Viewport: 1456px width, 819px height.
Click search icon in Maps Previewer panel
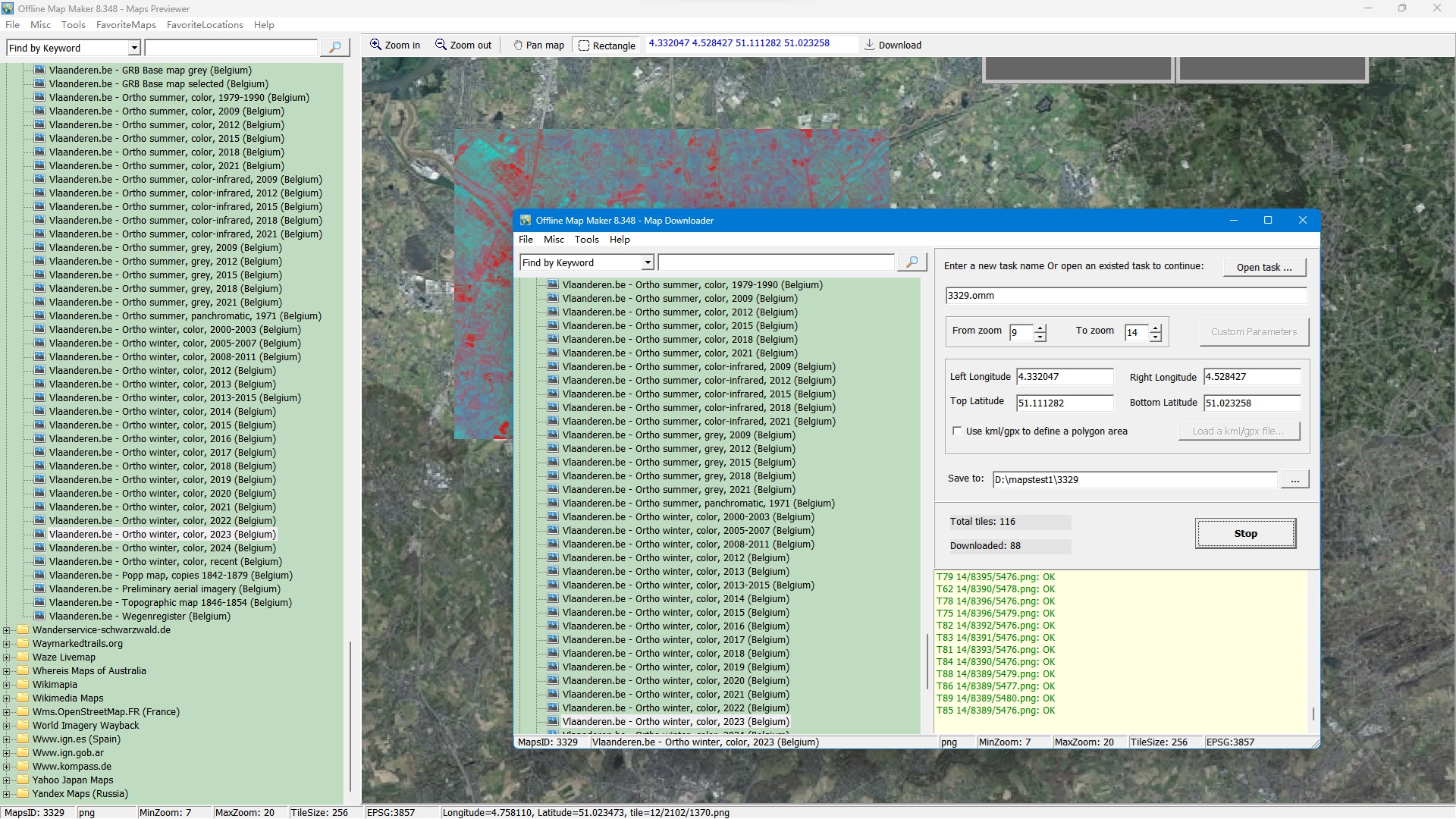[334, 48]
